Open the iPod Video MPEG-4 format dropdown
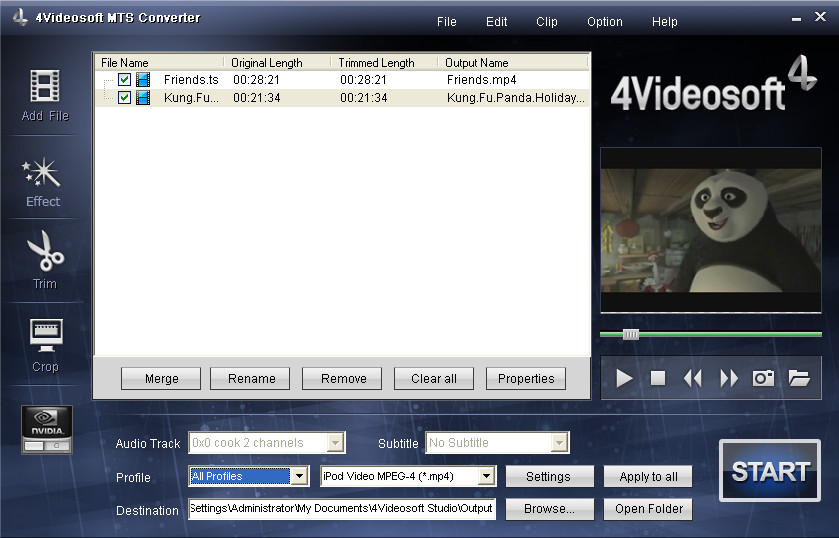This screenshot has height=538, width=839. (x=486, y=476)
